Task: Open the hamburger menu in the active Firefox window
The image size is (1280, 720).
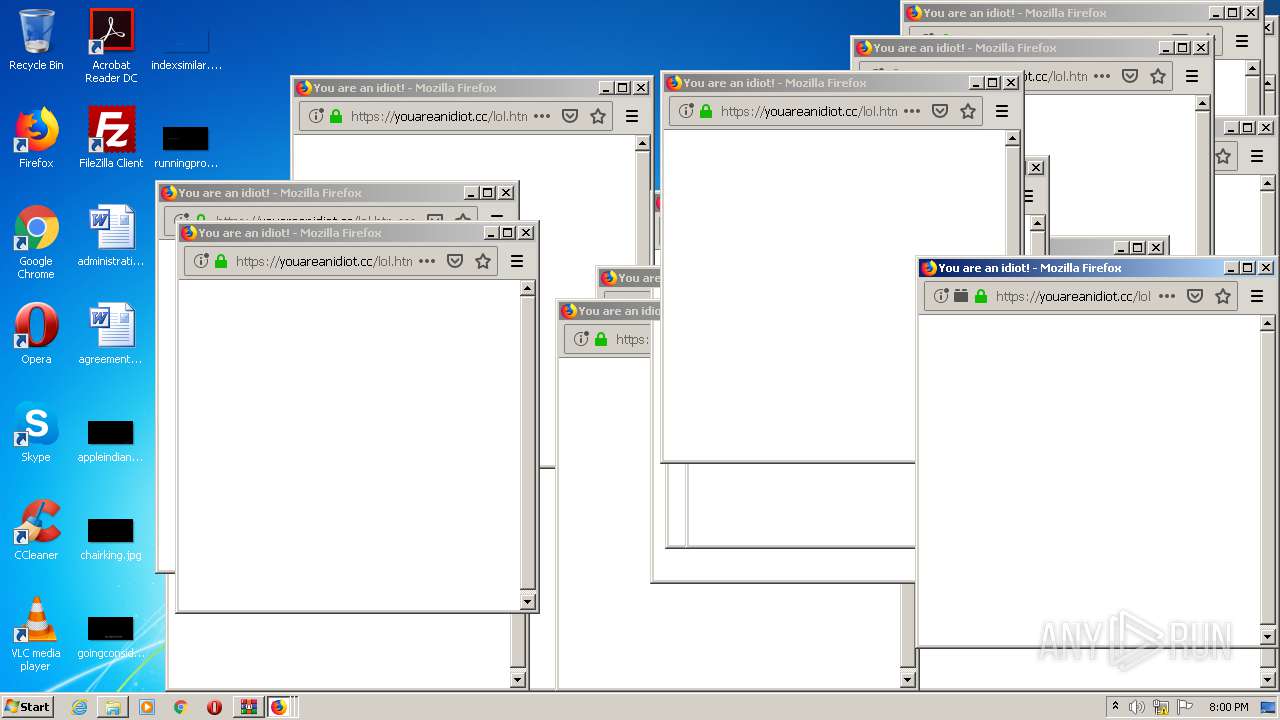Action: point(1257,296)
